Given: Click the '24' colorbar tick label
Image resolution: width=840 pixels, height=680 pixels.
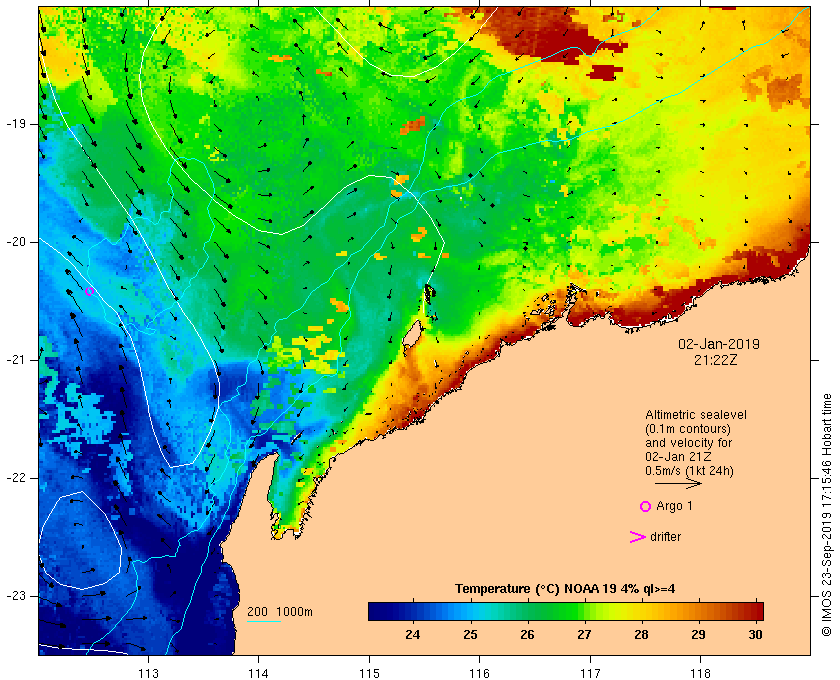Looking at the screenshot, I should click(x=412, y=634).
